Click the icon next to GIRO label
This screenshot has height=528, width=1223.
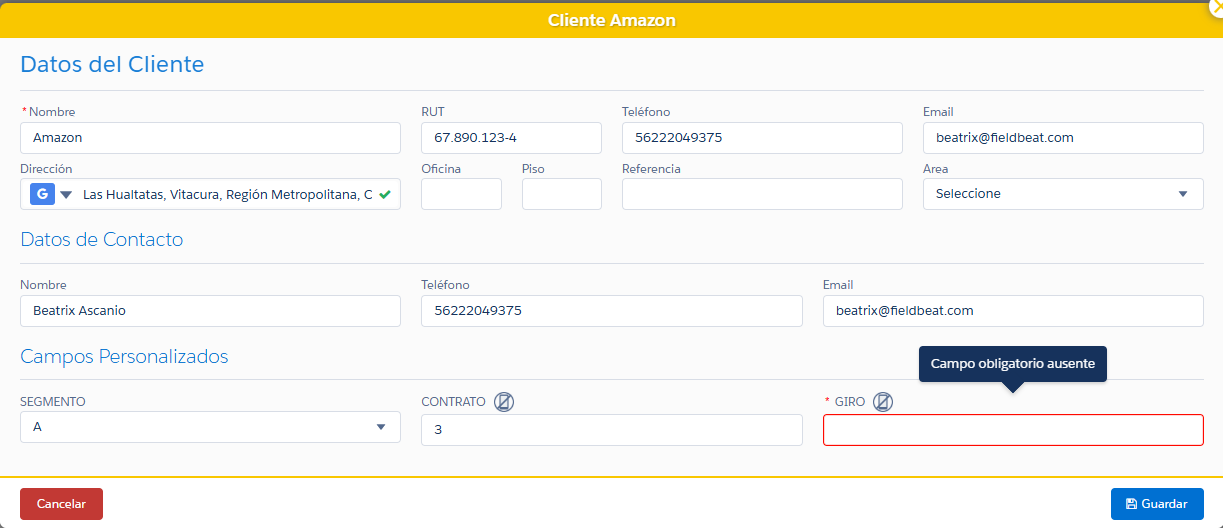click(882, 402)
